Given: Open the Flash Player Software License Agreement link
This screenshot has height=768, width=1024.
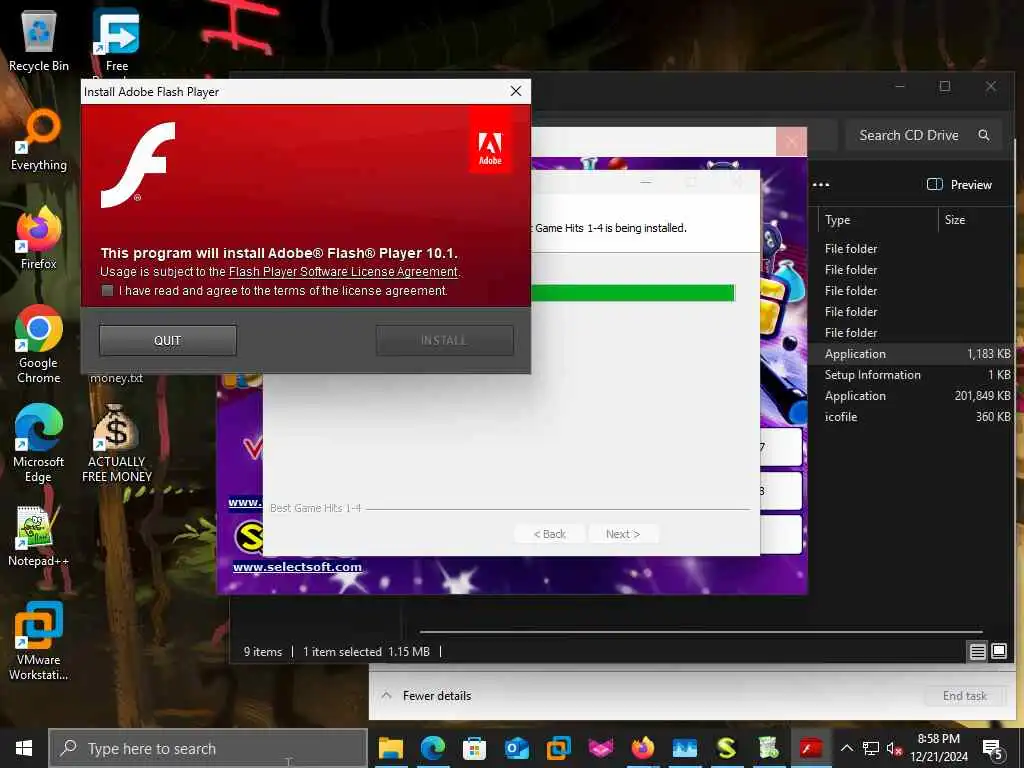Looking at the screenshot, I should 343,272.
